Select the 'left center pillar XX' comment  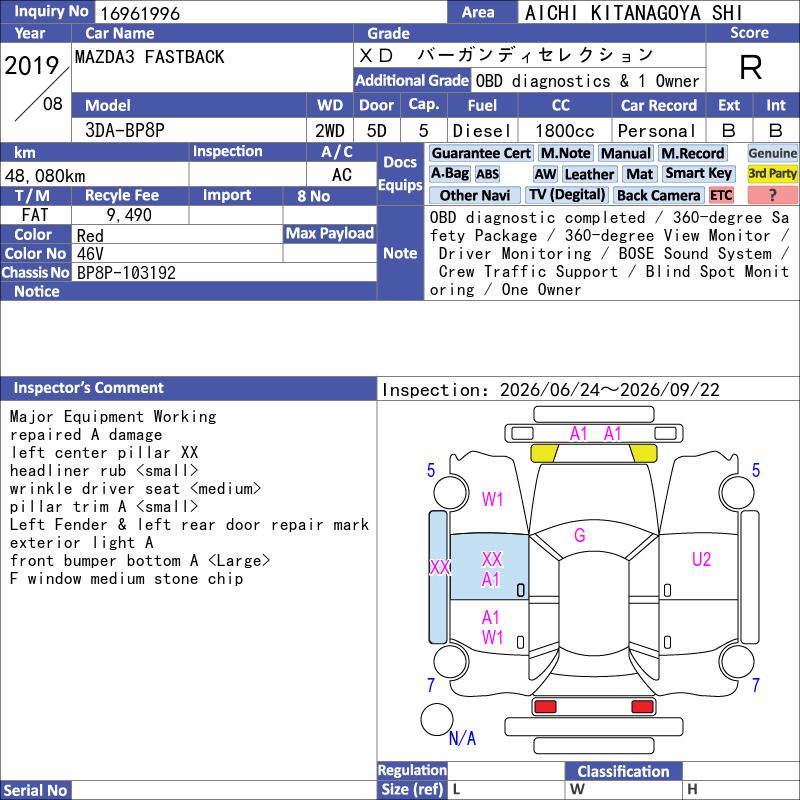[104, 453]
